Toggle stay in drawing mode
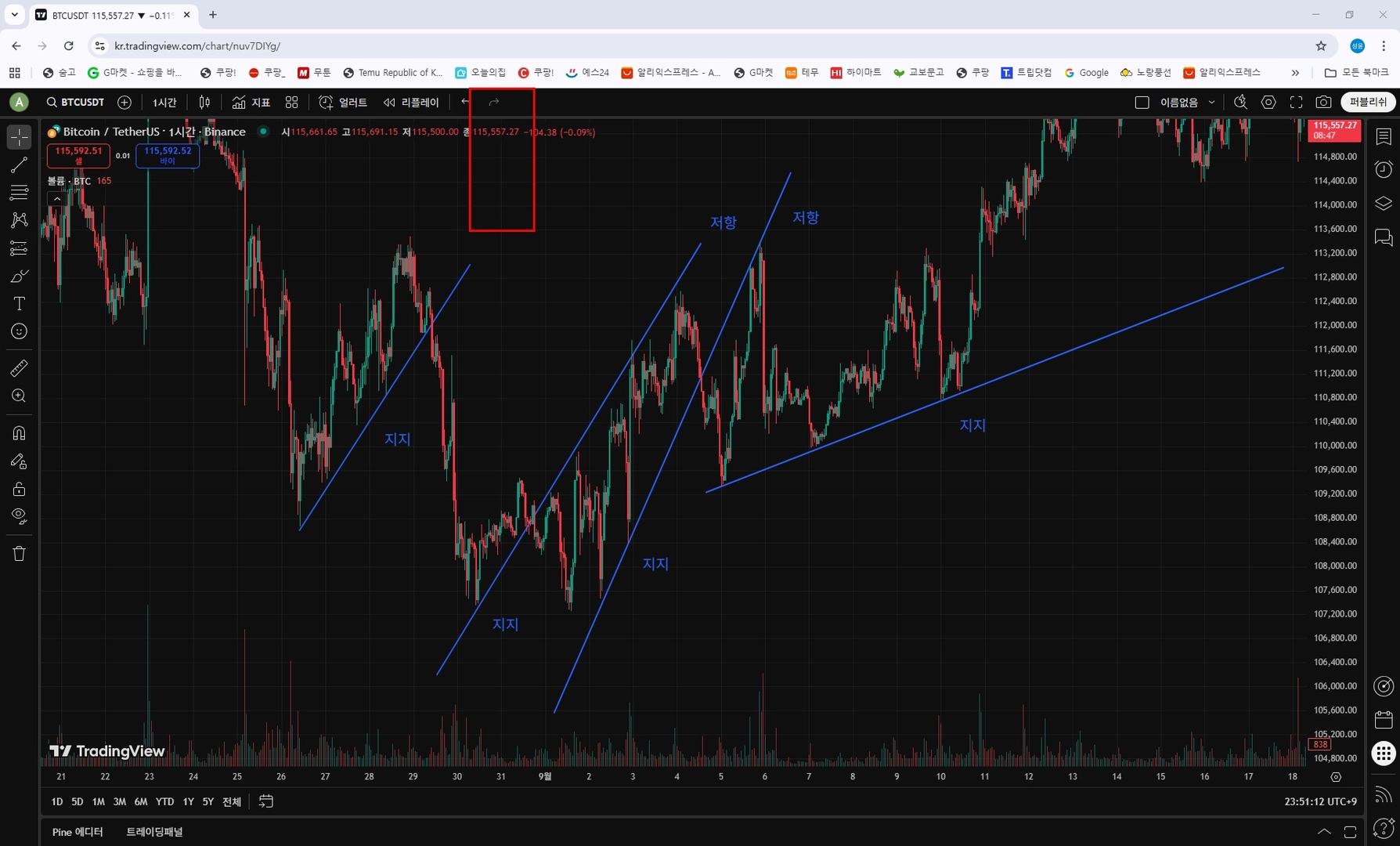Viewport: 1400px width, 846px height. 19,461
